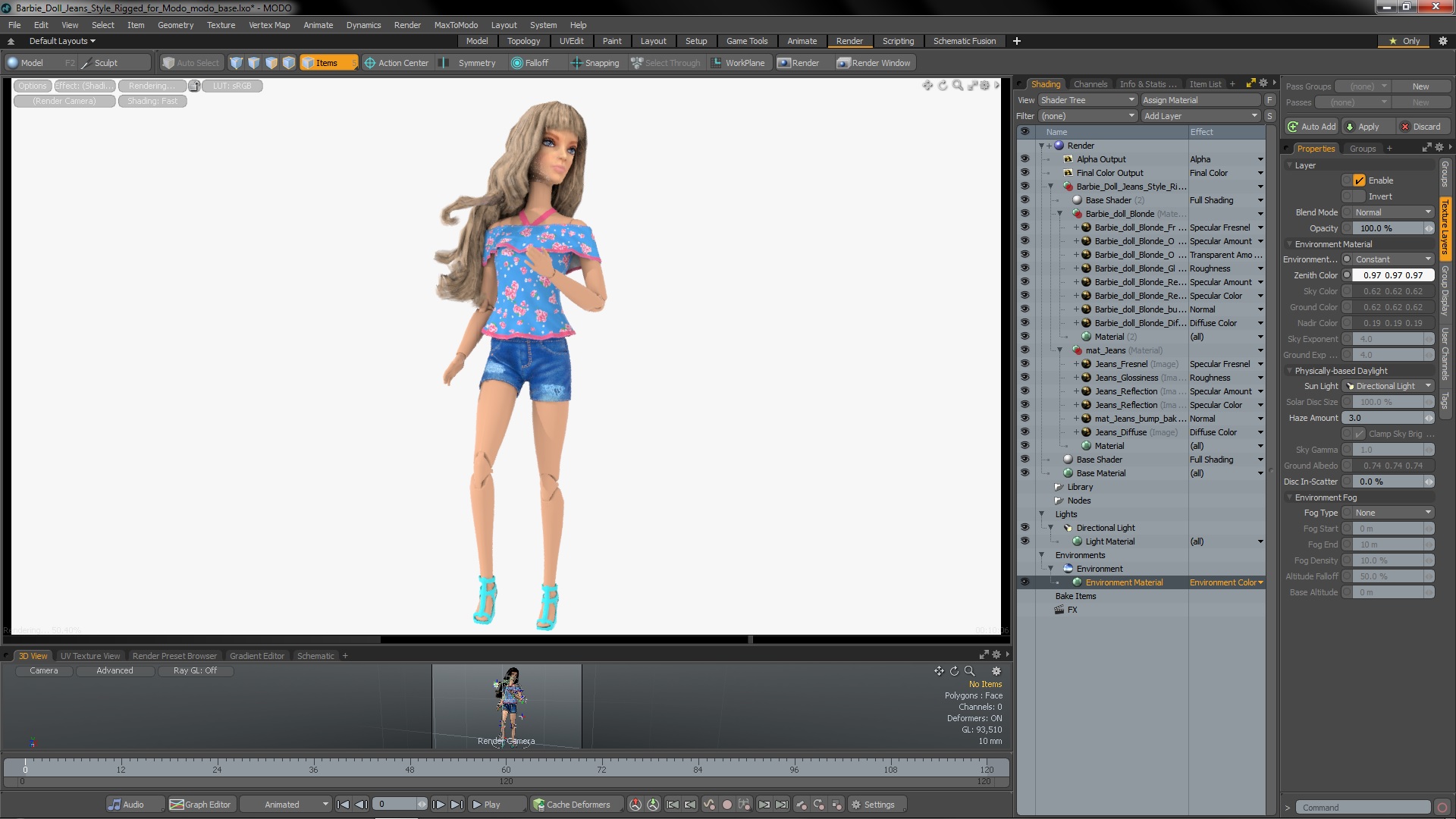
Task: Select Edges selection mode cube icon
Action: click(x=254, y=63)
